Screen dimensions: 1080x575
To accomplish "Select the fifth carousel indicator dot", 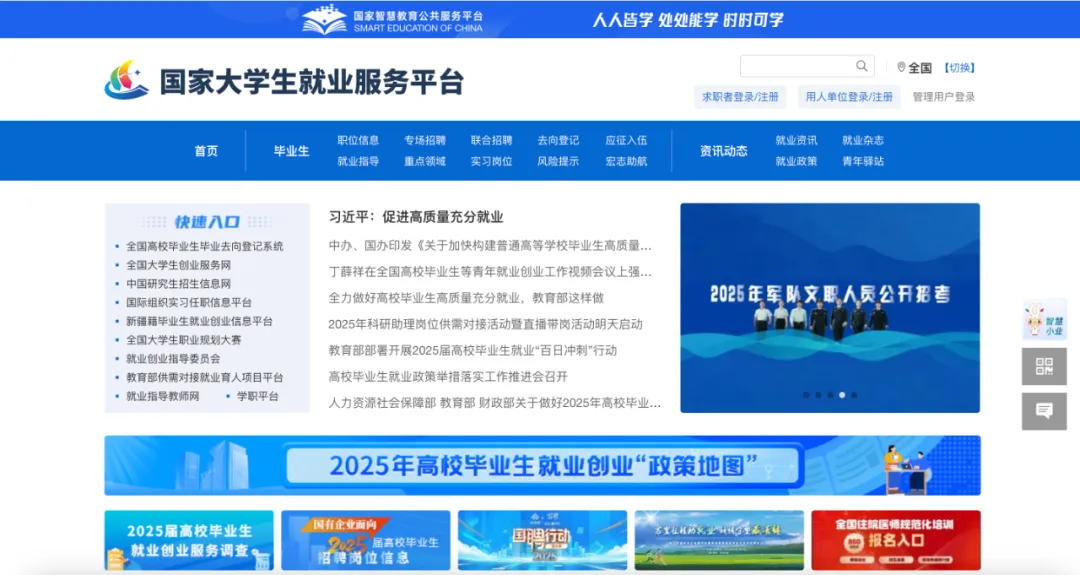I will tap(854, 395).
